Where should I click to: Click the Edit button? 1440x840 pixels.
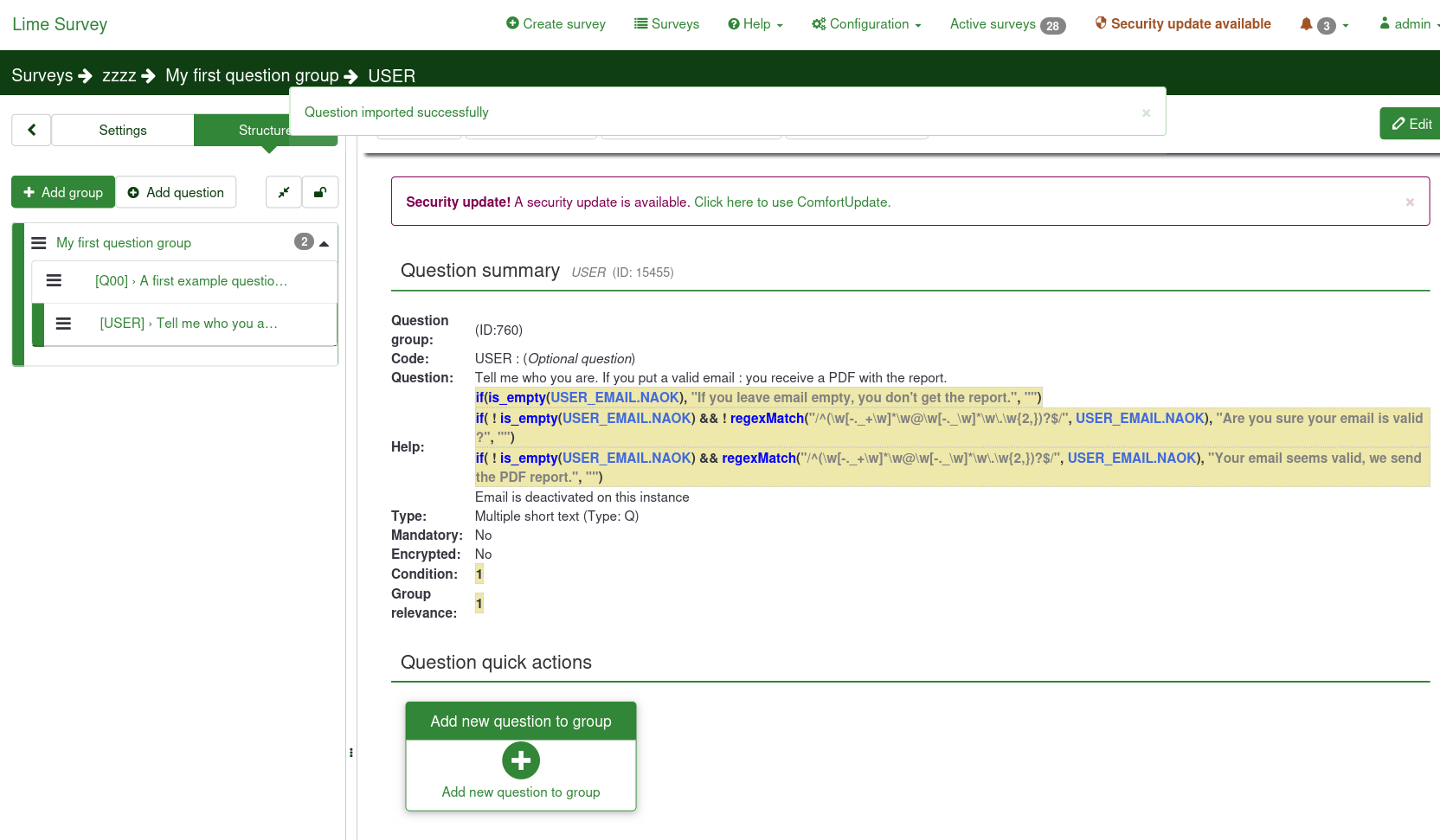tap(1411, 124)
